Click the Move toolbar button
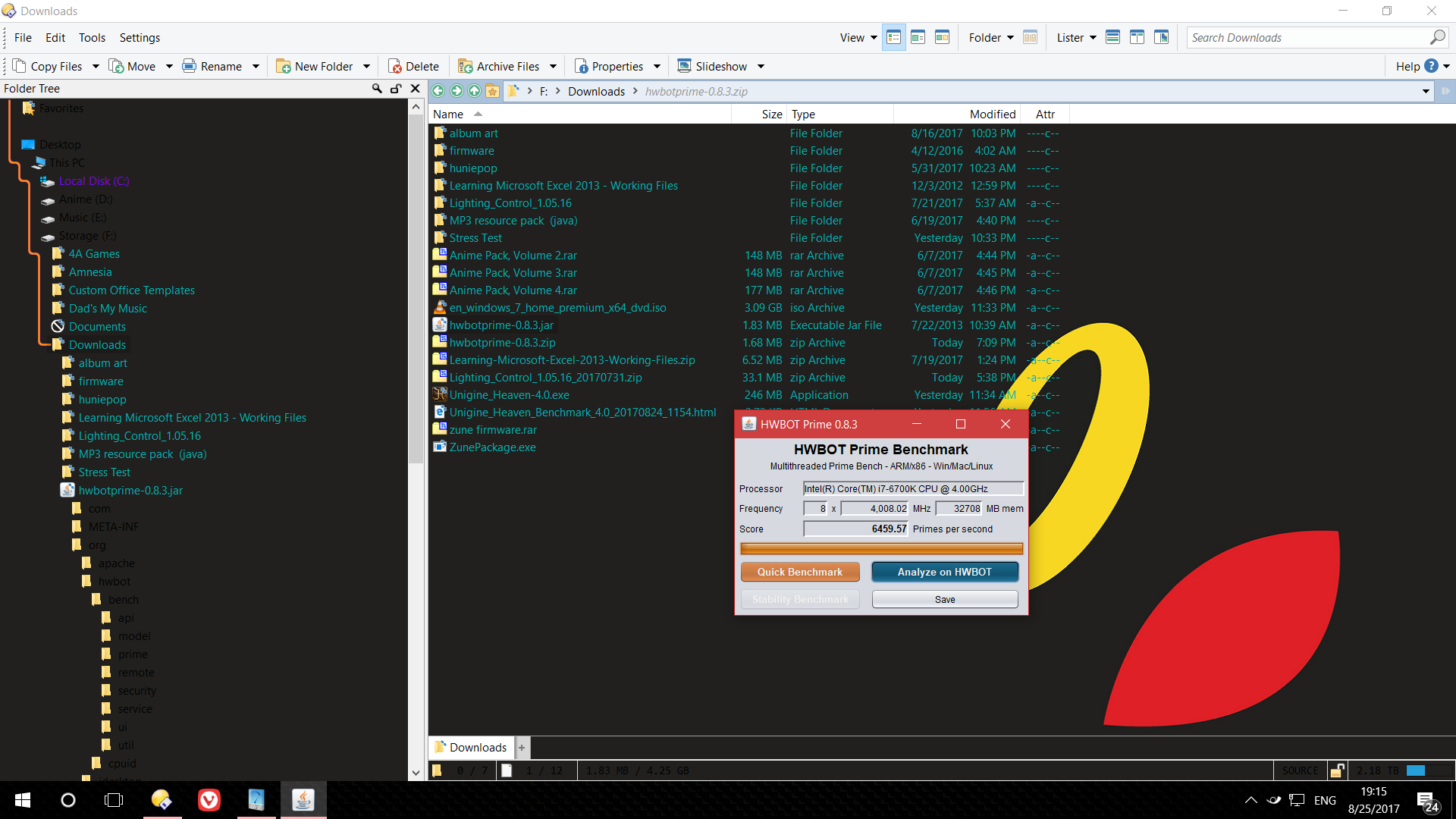Viewport: 1456px width, 819px height. click(133, 67)
